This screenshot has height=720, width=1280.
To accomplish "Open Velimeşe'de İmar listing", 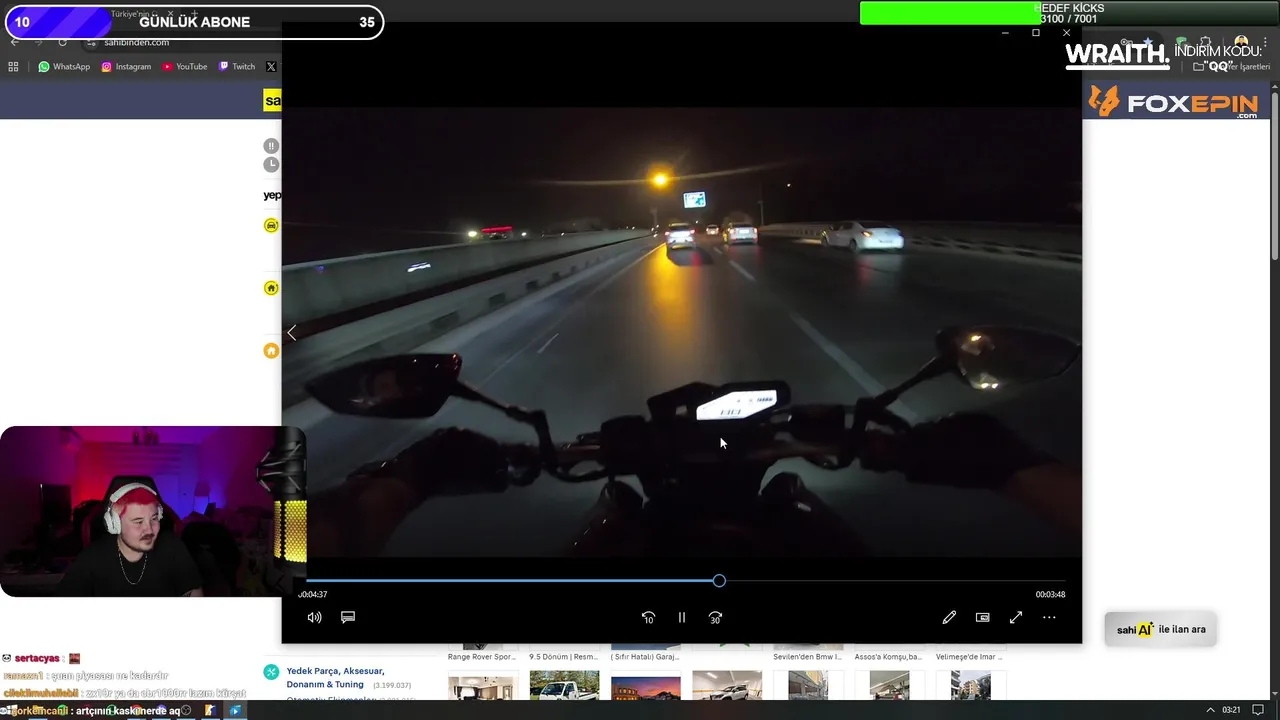I will pos(970,657).
